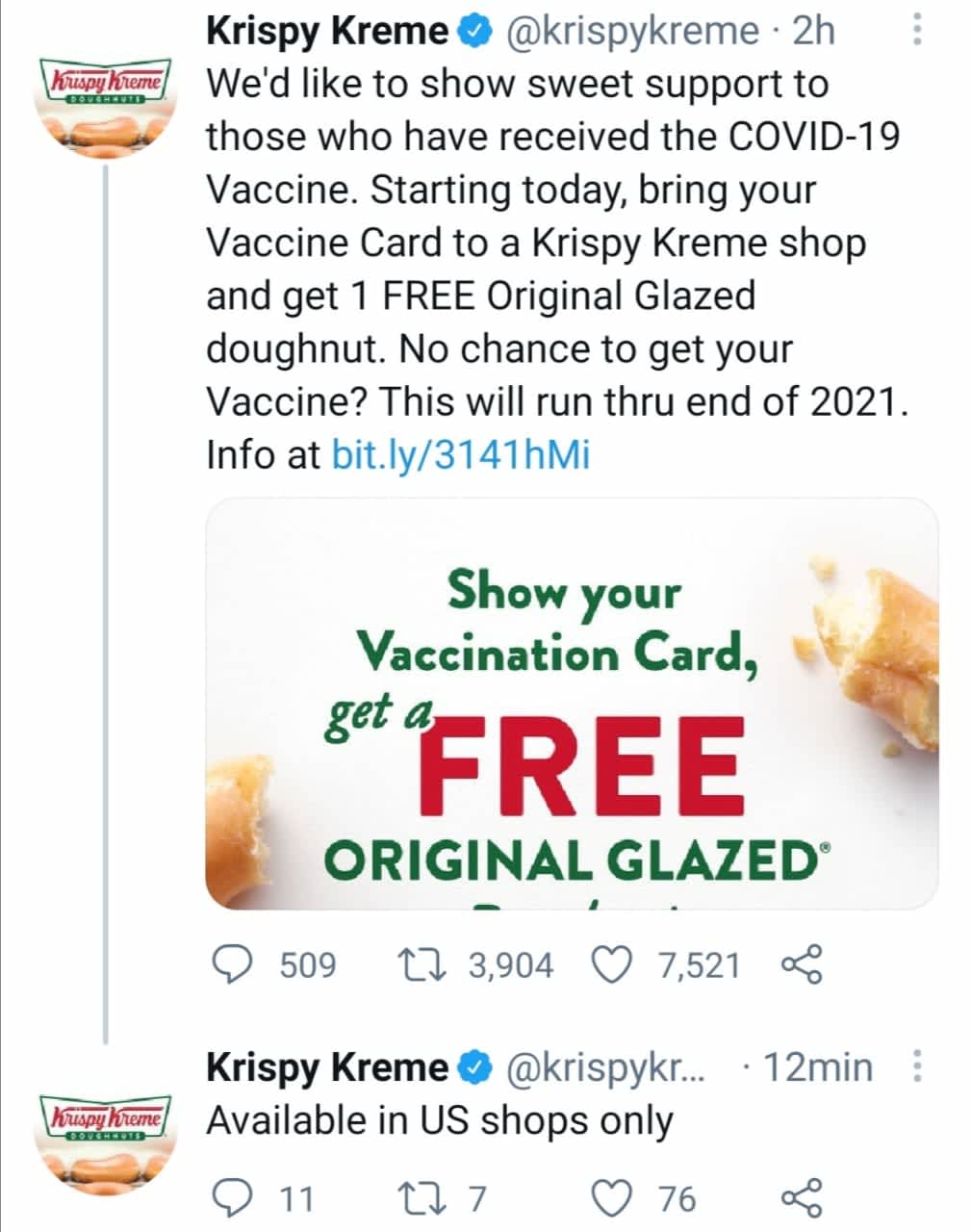Retweet the free doughnut vaccine tweet
Viewport: 971px width, 1232px height.
coord(421,964)
